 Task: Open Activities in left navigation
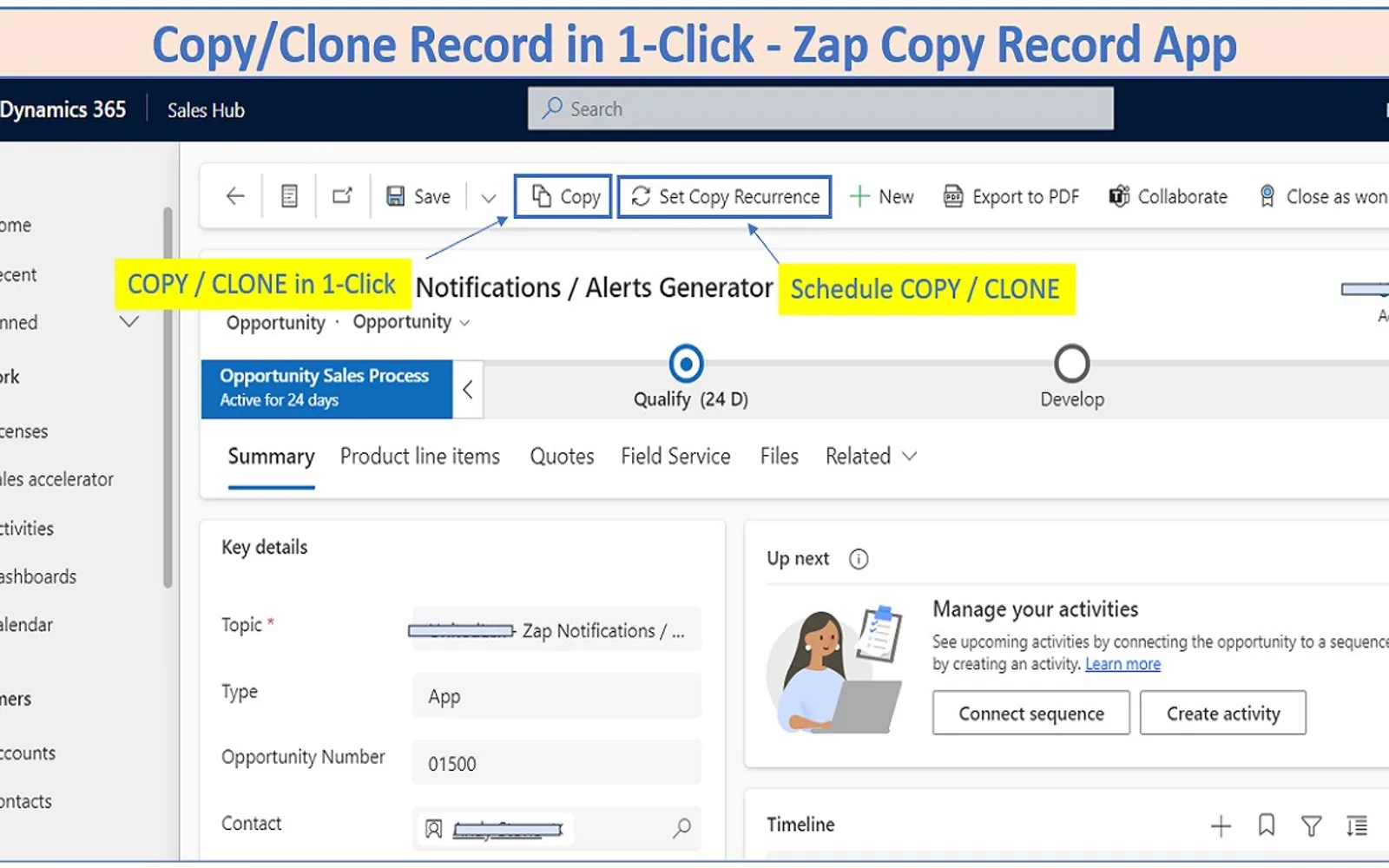[x=27, y=528]
